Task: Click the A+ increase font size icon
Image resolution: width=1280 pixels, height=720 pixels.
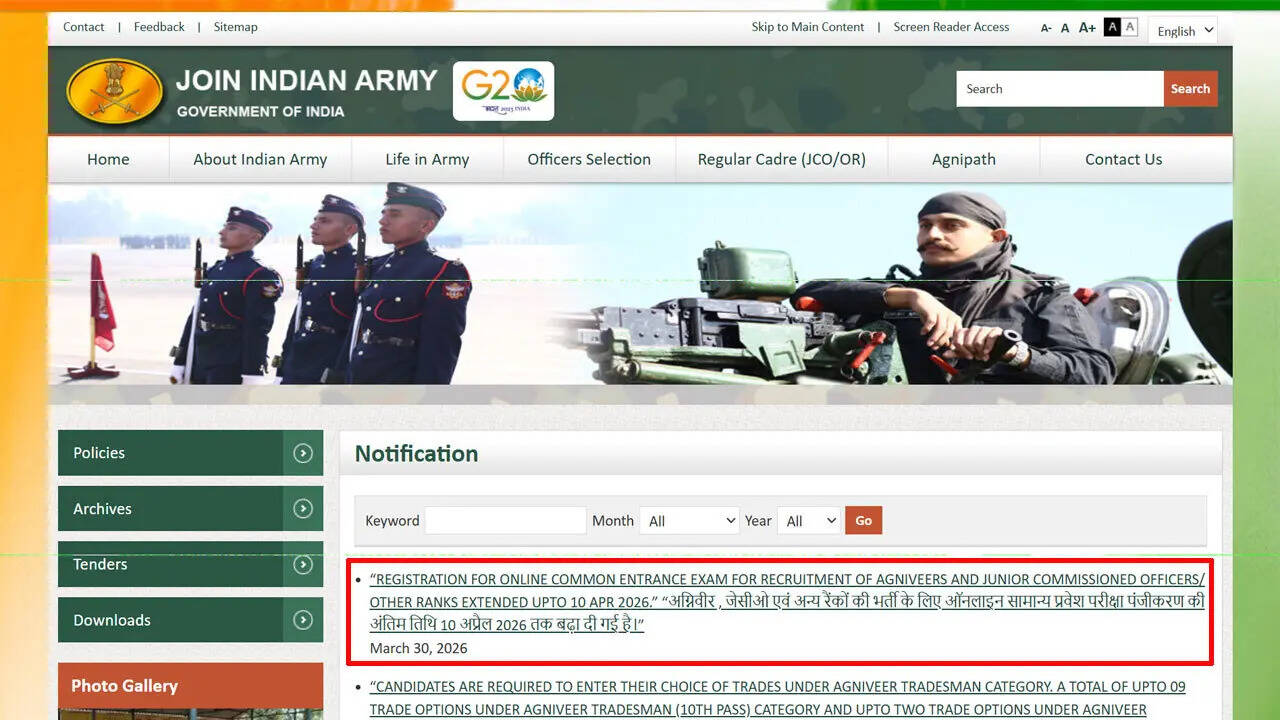Action: coord(1087,27)
